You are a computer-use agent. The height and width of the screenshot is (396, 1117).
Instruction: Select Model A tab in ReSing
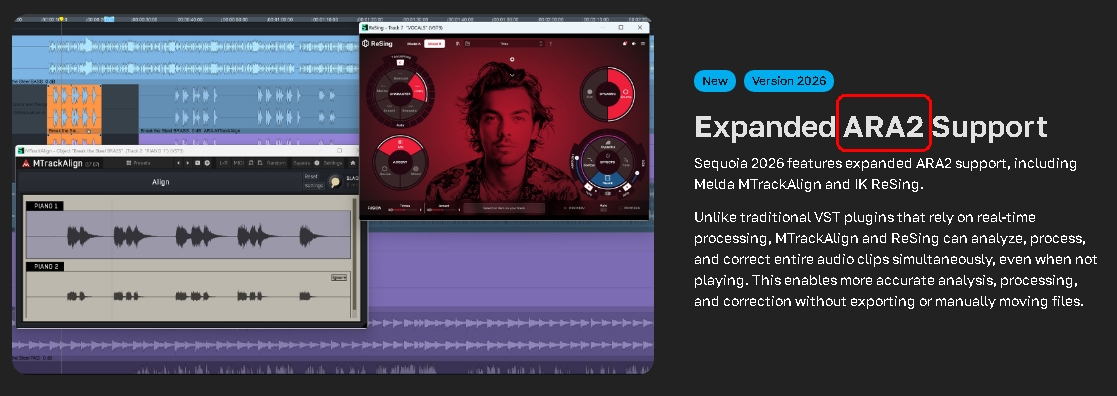[x=414, y=43]
